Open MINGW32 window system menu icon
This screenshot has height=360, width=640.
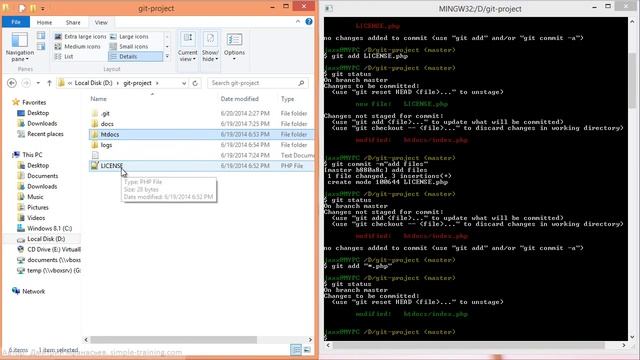pos(329,8)
